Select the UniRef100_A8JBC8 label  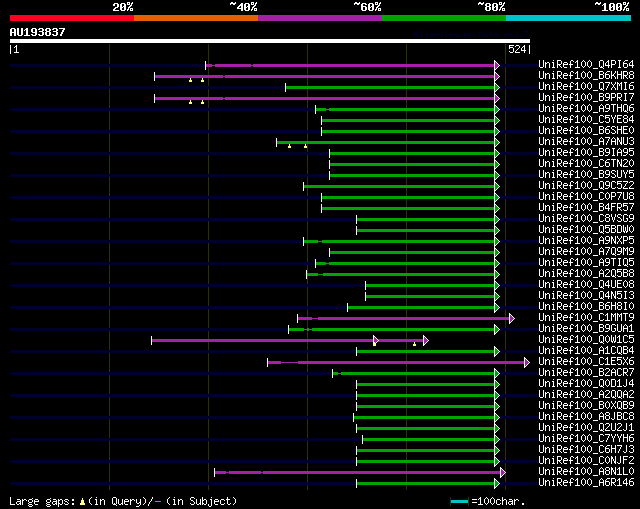[x=586, y=417]
